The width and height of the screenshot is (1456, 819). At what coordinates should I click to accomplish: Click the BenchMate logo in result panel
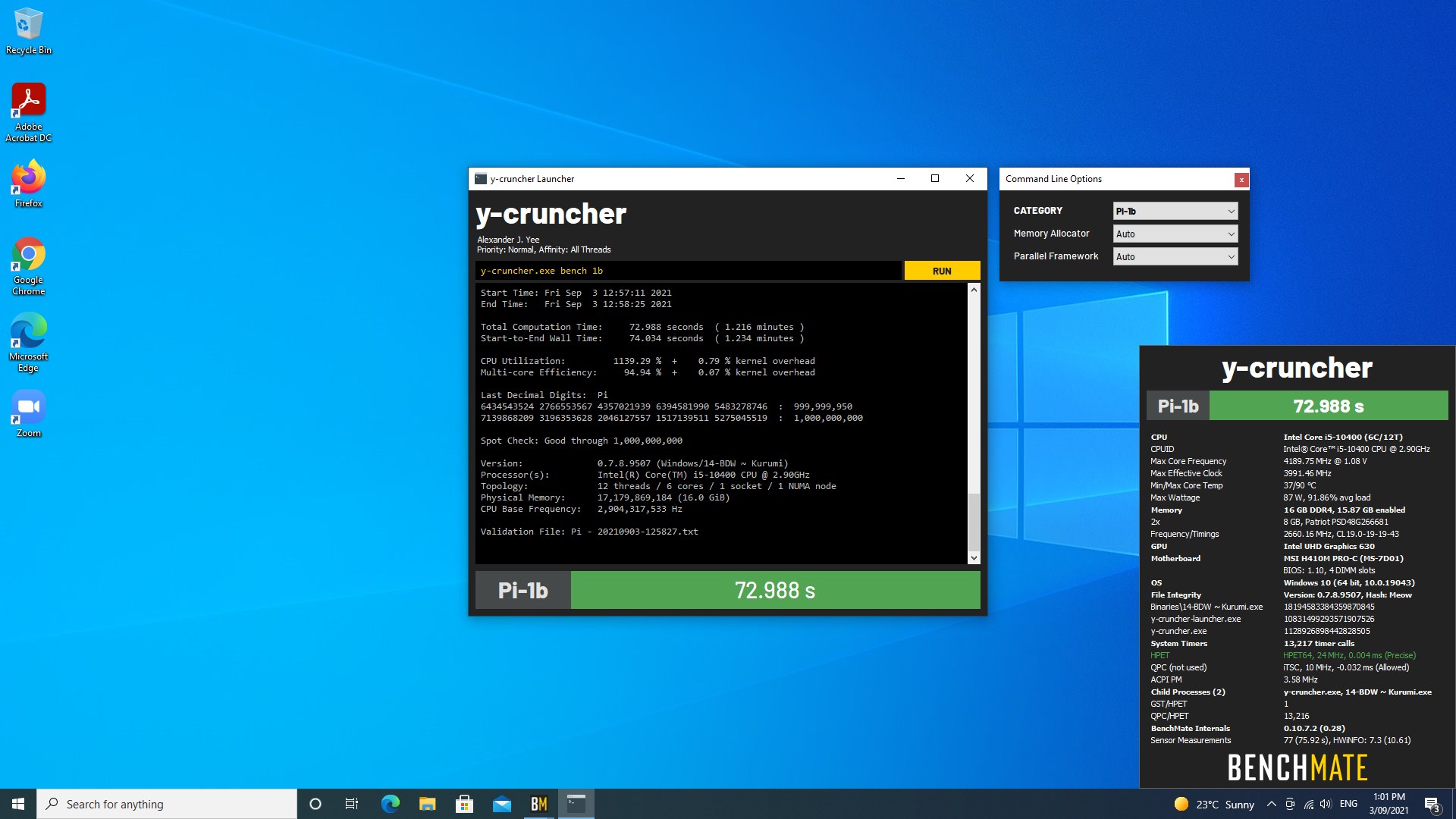coord(1297,767)
